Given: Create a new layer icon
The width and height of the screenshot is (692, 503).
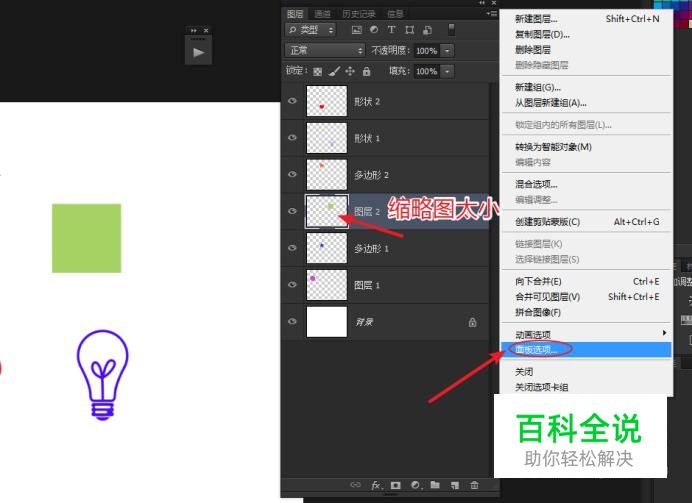Looking at the screenshot, I should pyautogui.click(x=455, y=485).
